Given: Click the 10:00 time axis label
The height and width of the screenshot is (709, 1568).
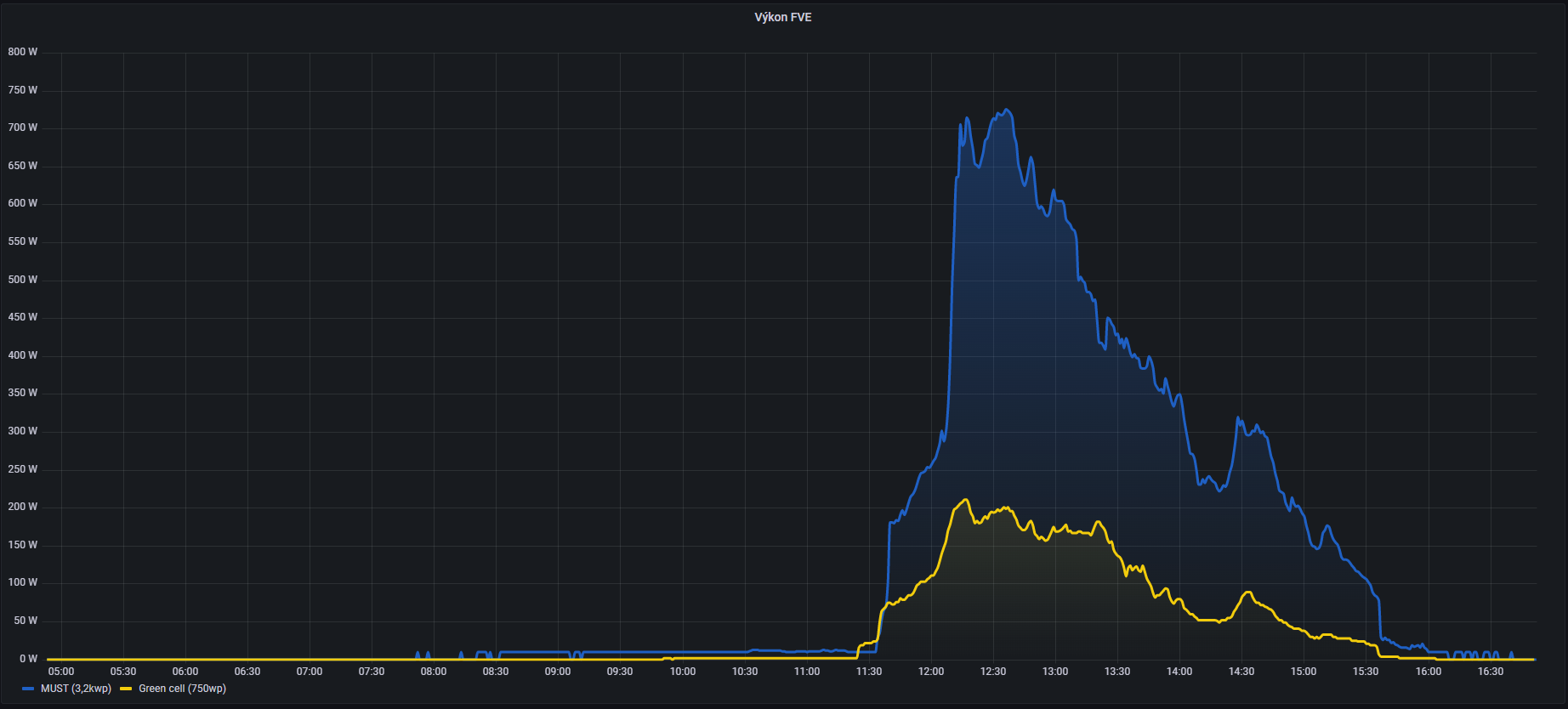Looking at the screenshot, I should [683, 672].
